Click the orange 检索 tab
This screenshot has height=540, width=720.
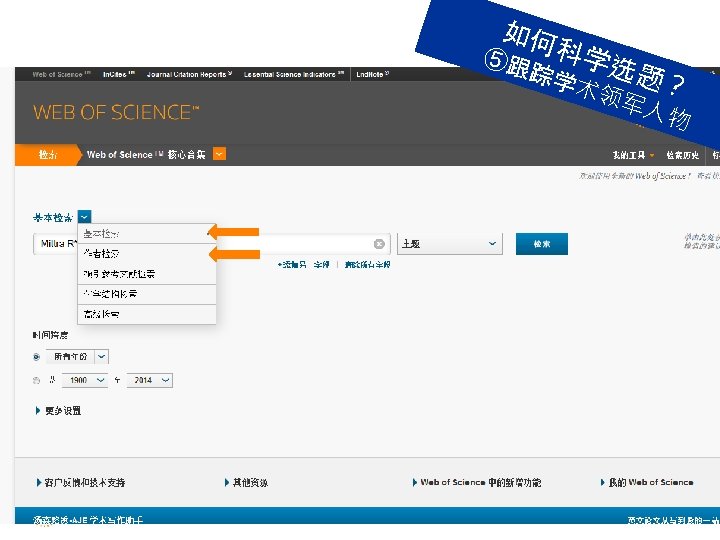click(48, 155)
